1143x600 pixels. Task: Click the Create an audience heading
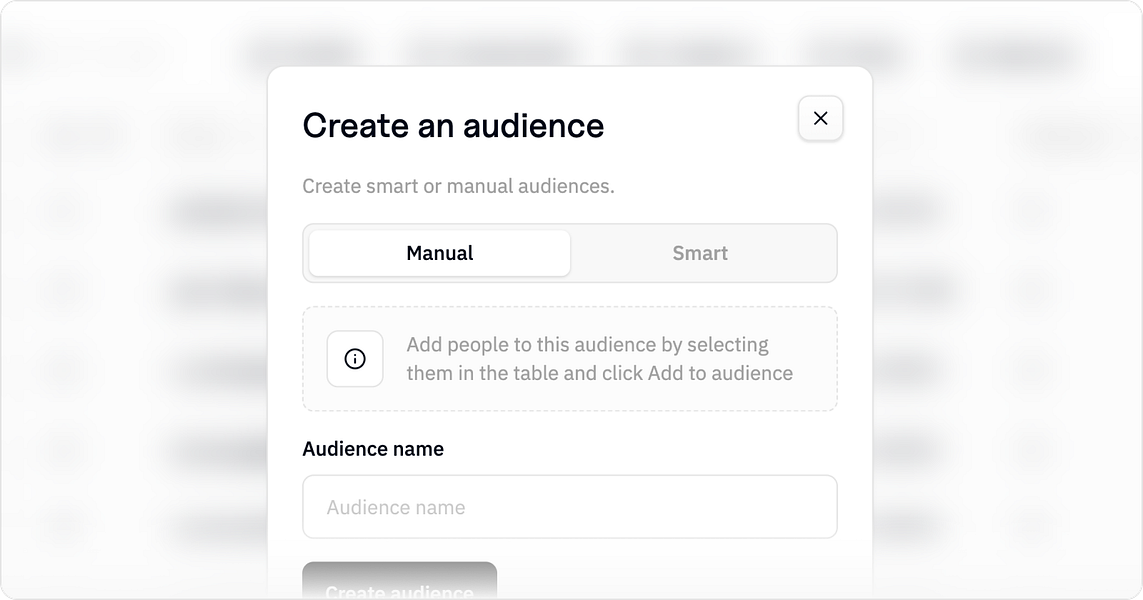pyautogui.click(x=453, y=125)
